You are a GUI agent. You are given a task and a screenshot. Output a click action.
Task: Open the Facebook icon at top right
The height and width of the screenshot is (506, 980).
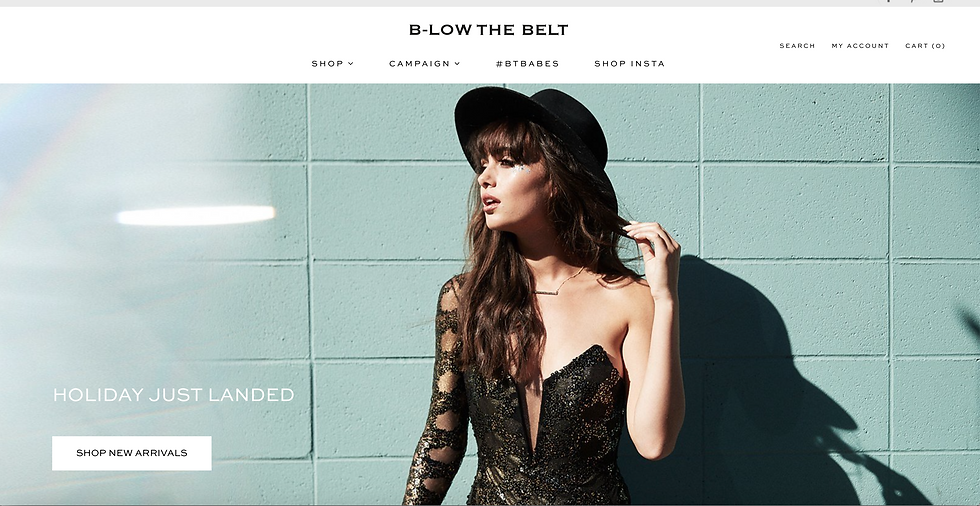889,1
